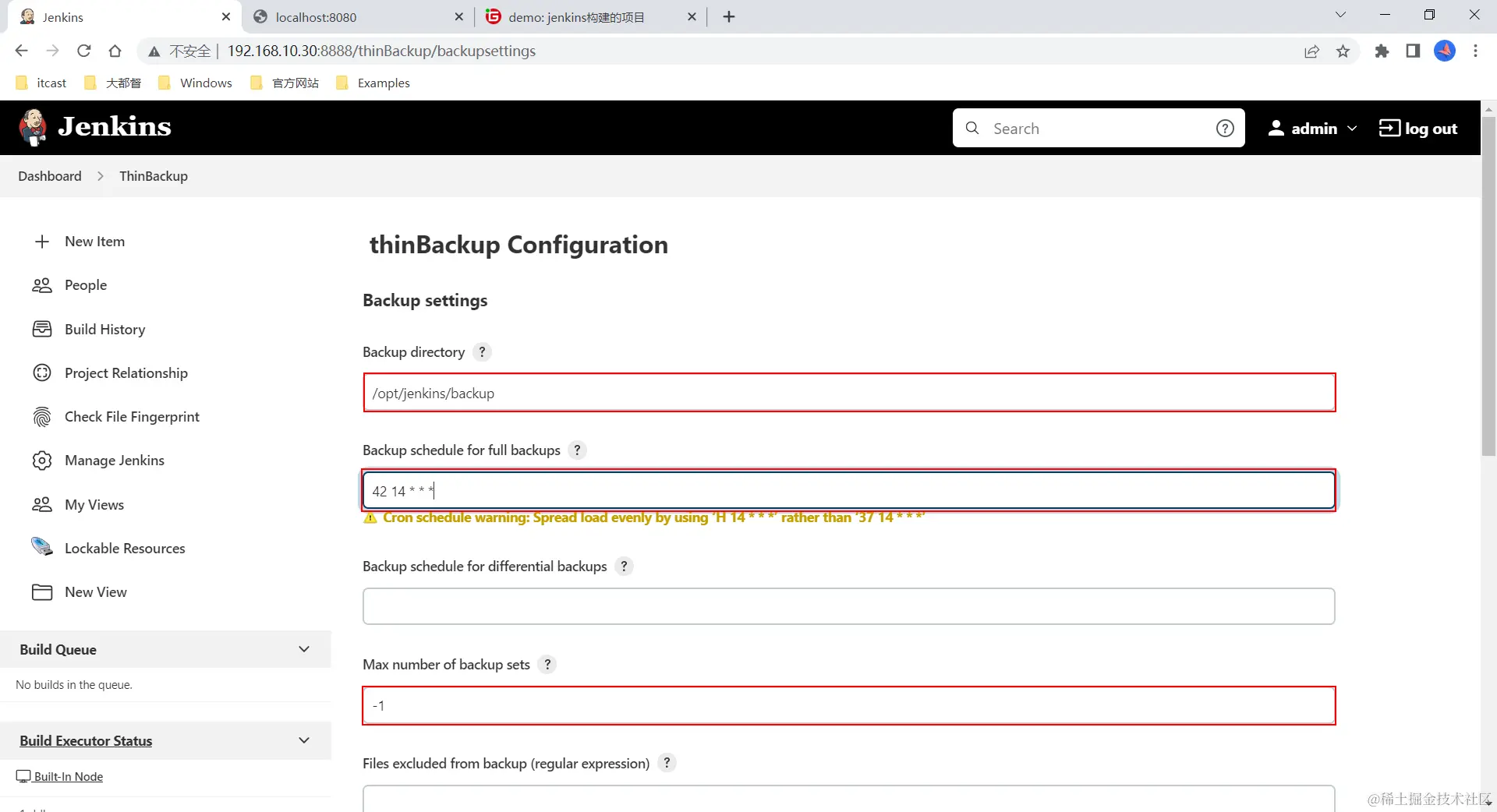This screenshot has height=812, width=1497.
Task: Open the itcast bookmark folder
Action: click(x=41, y=83)
